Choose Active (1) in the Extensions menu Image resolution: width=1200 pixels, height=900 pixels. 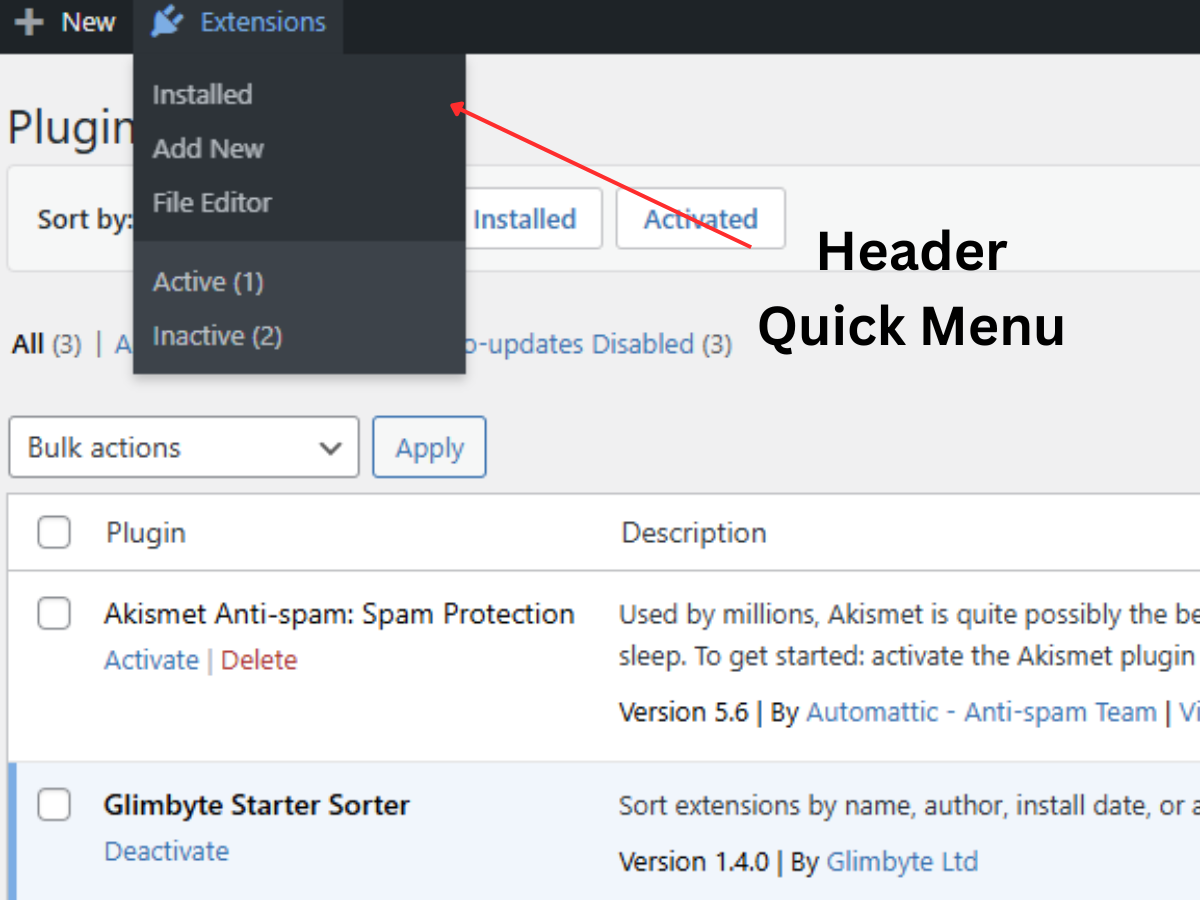[x=207, y=281]
